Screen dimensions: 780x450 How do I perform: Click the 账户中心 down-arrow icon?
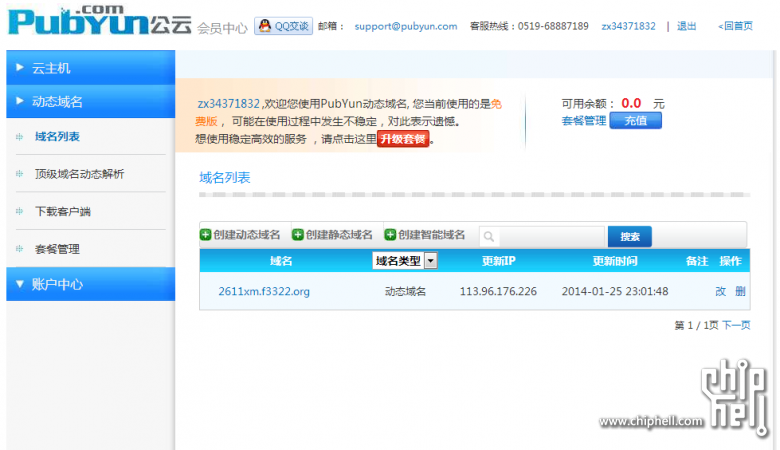click(x=20, y=284)
